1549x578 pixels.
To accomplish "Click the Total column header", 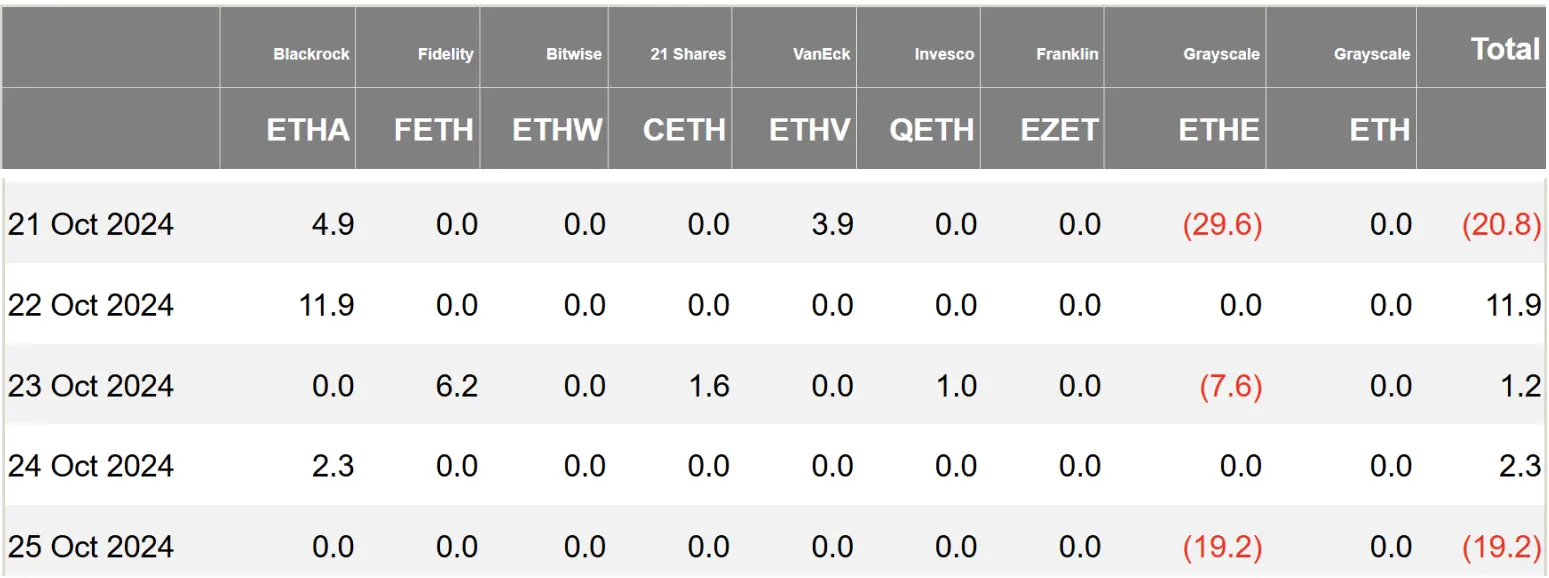I will pyautogui.click(x=1504, y=49).
